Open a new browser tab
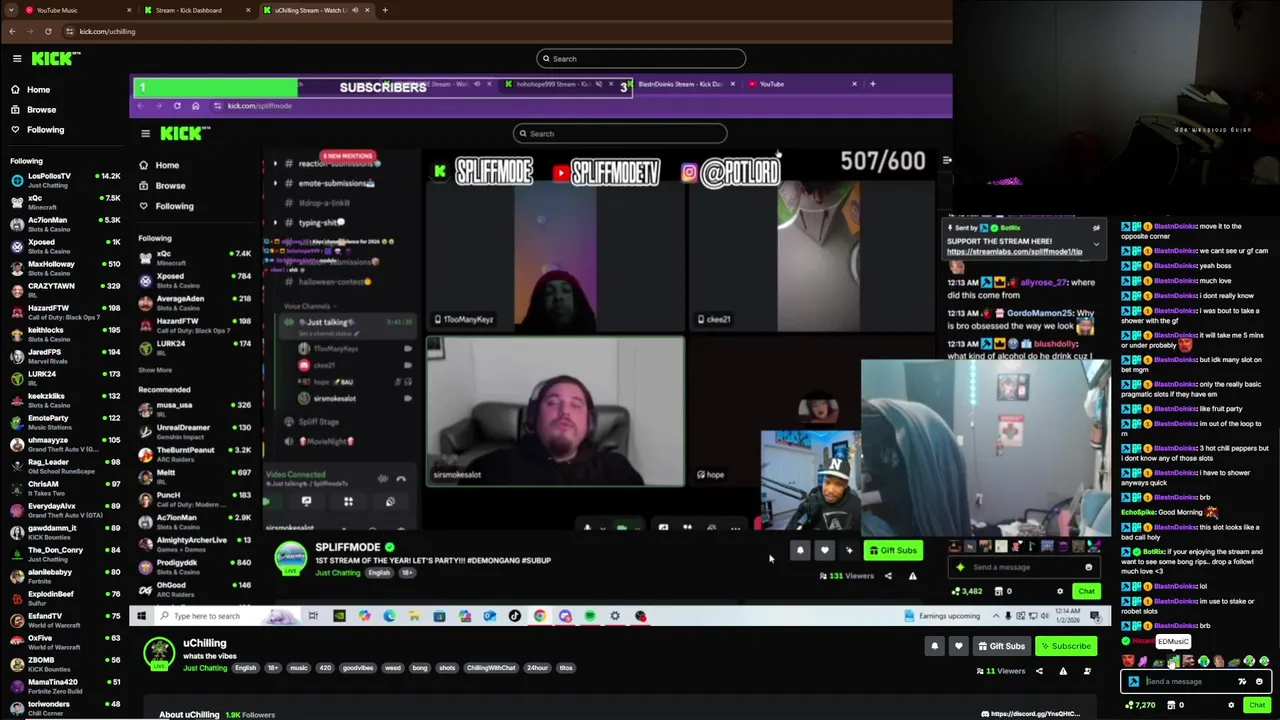 pyautogui.click(x=385, y=10)
